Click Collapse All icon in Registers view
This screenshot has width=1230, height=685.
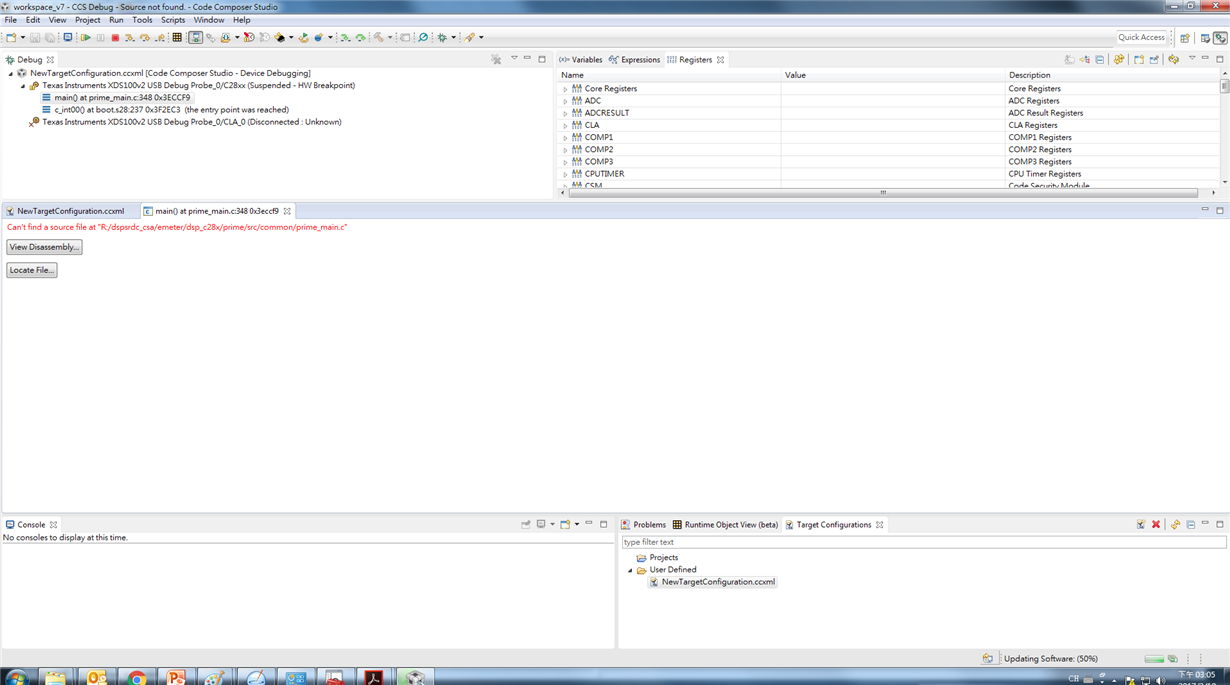pyautogui.click(x=1100, y=60)
